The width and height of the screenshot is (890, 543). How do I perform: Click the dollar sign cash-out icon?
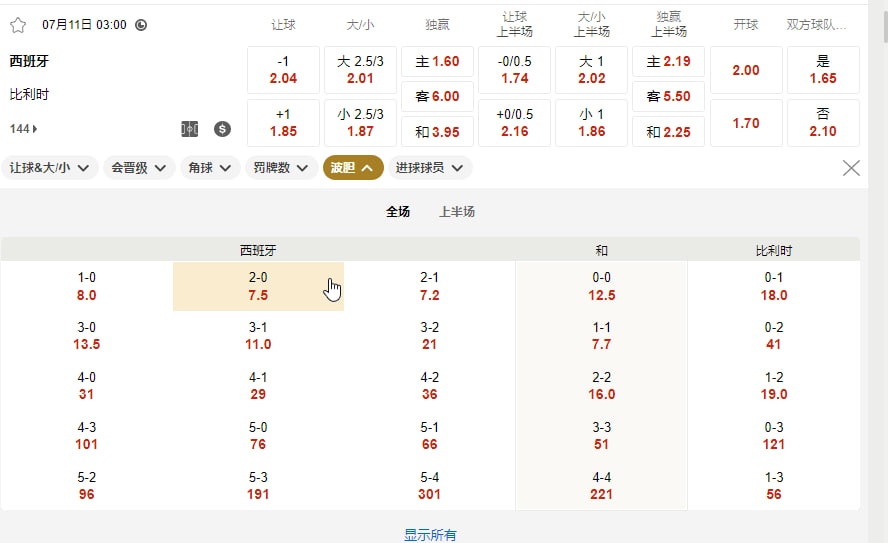click(222, 129)
